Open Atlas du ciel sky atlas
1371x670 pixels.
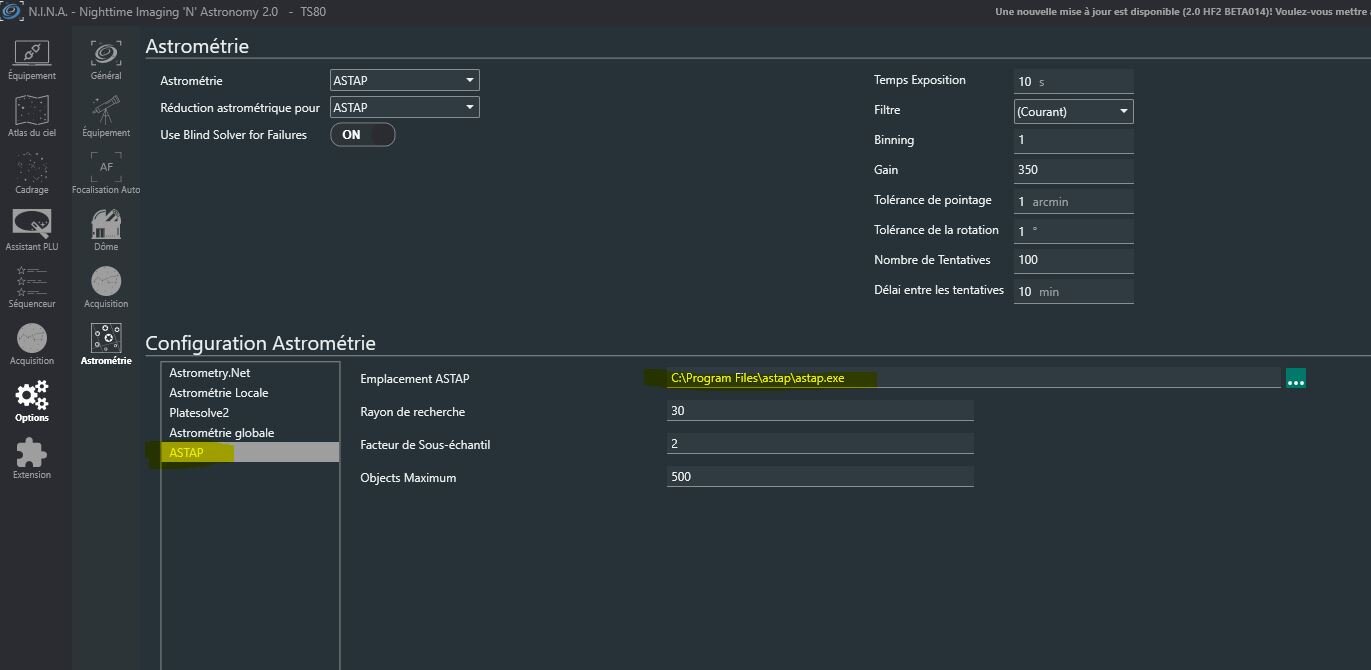point(32,116)
